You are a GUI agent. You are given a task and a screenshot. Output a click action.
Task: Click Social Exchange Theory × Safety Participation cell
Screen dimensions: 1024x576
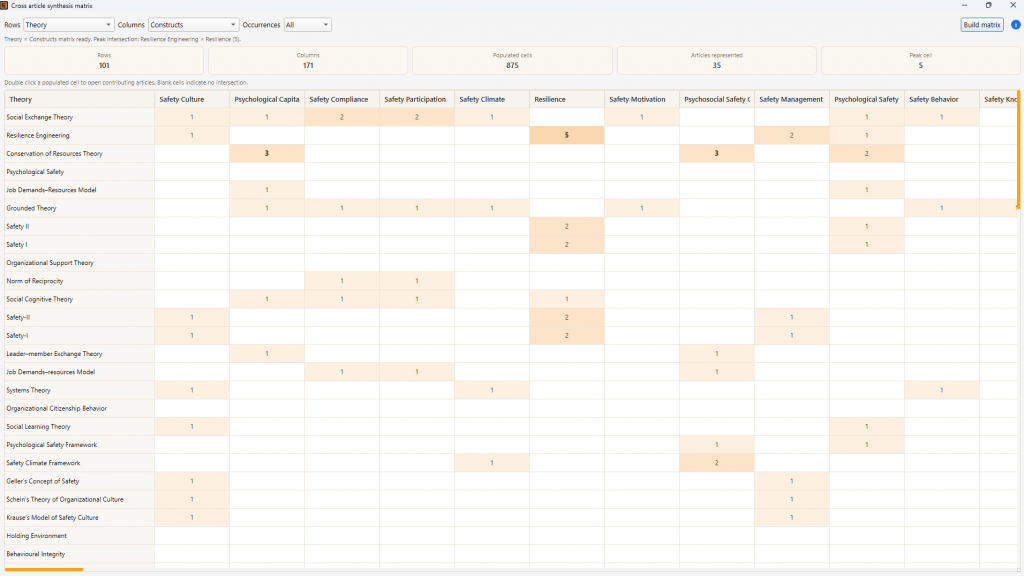[x=417, y=117]
